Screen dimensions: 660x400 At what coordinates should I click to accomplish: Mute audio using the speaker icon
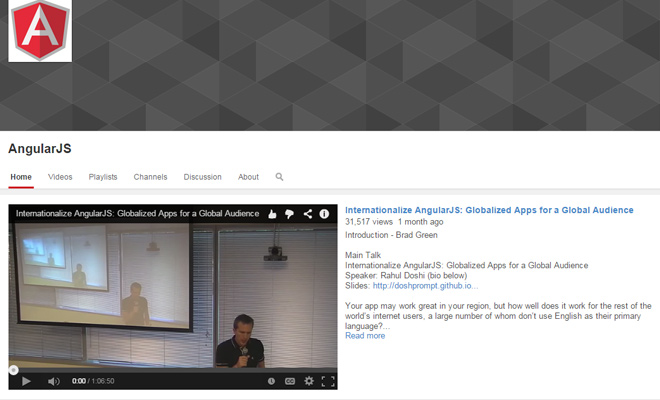pos(53,381)
